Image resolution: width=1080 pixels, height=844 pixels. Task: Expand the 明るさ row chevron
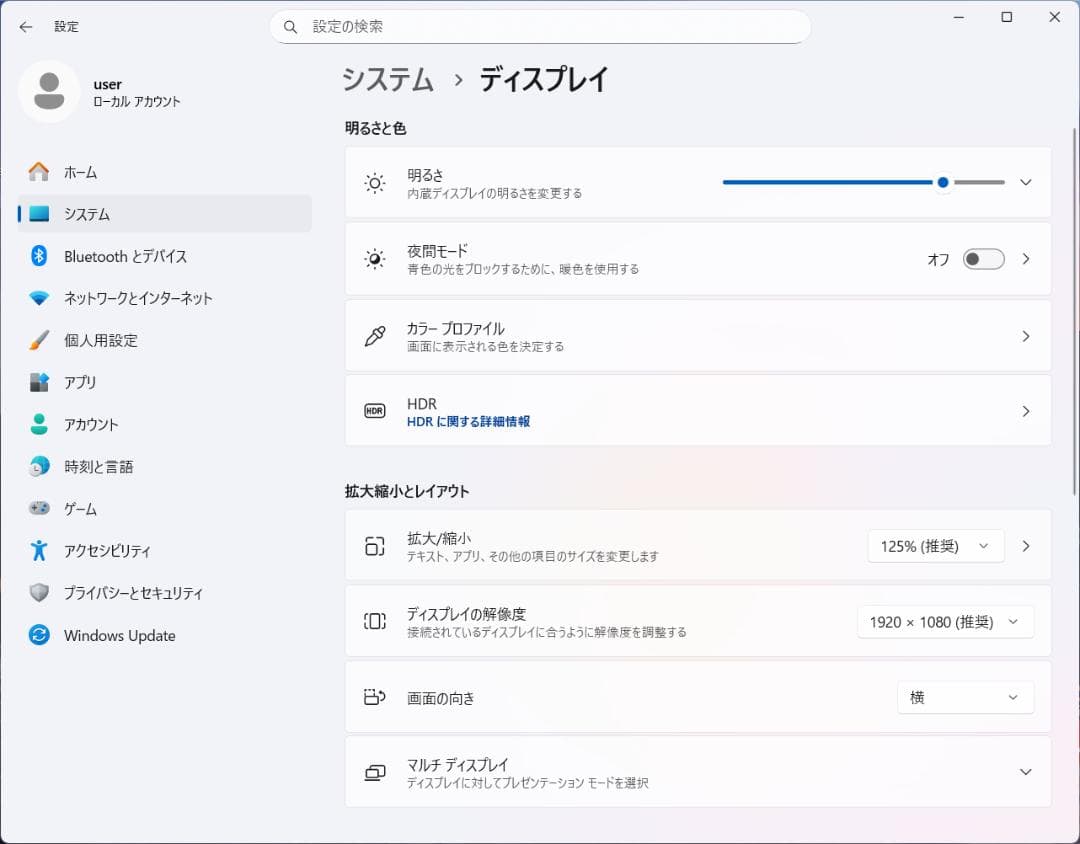click(1025, 182)
